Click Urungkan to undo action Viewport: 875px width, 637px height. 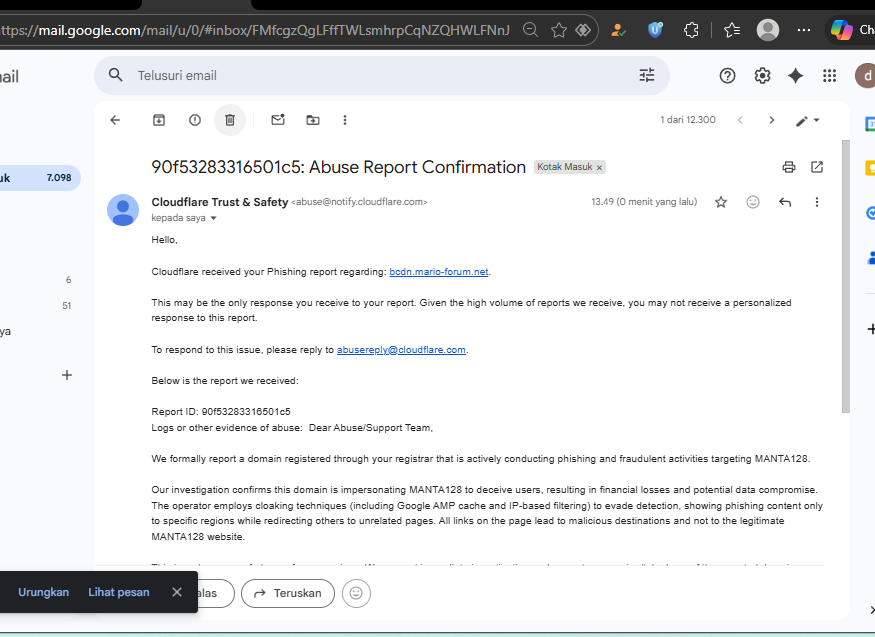point(44,592)
